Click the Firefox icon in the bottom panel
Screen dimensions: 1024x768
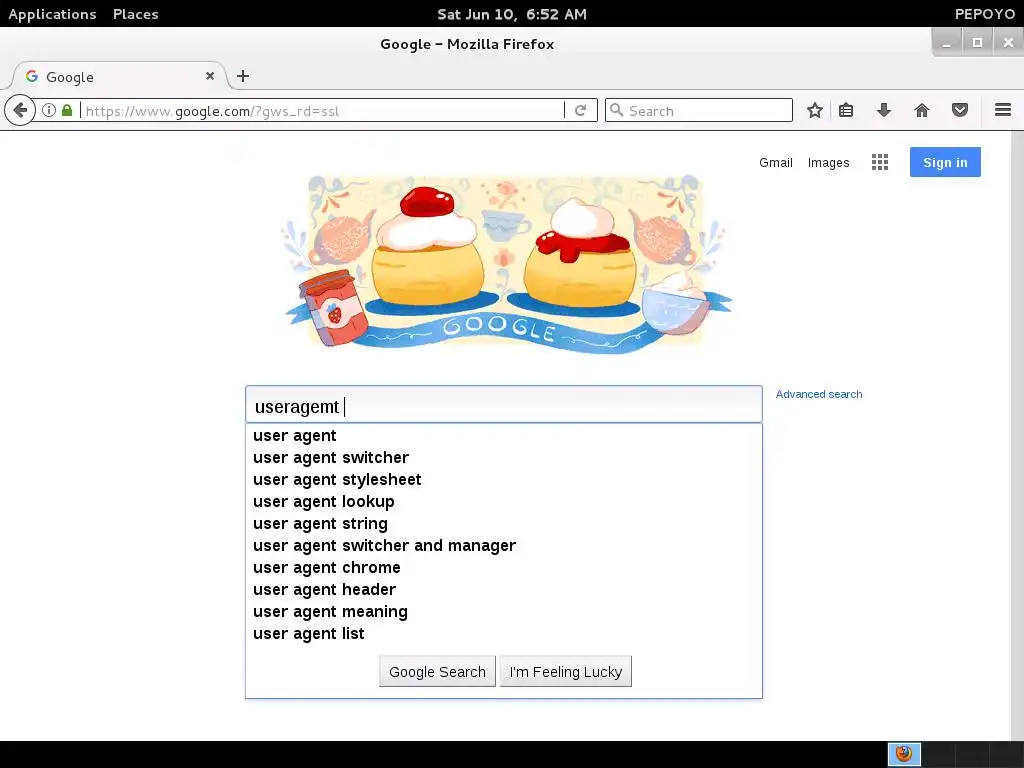click(x=904, y=754)
